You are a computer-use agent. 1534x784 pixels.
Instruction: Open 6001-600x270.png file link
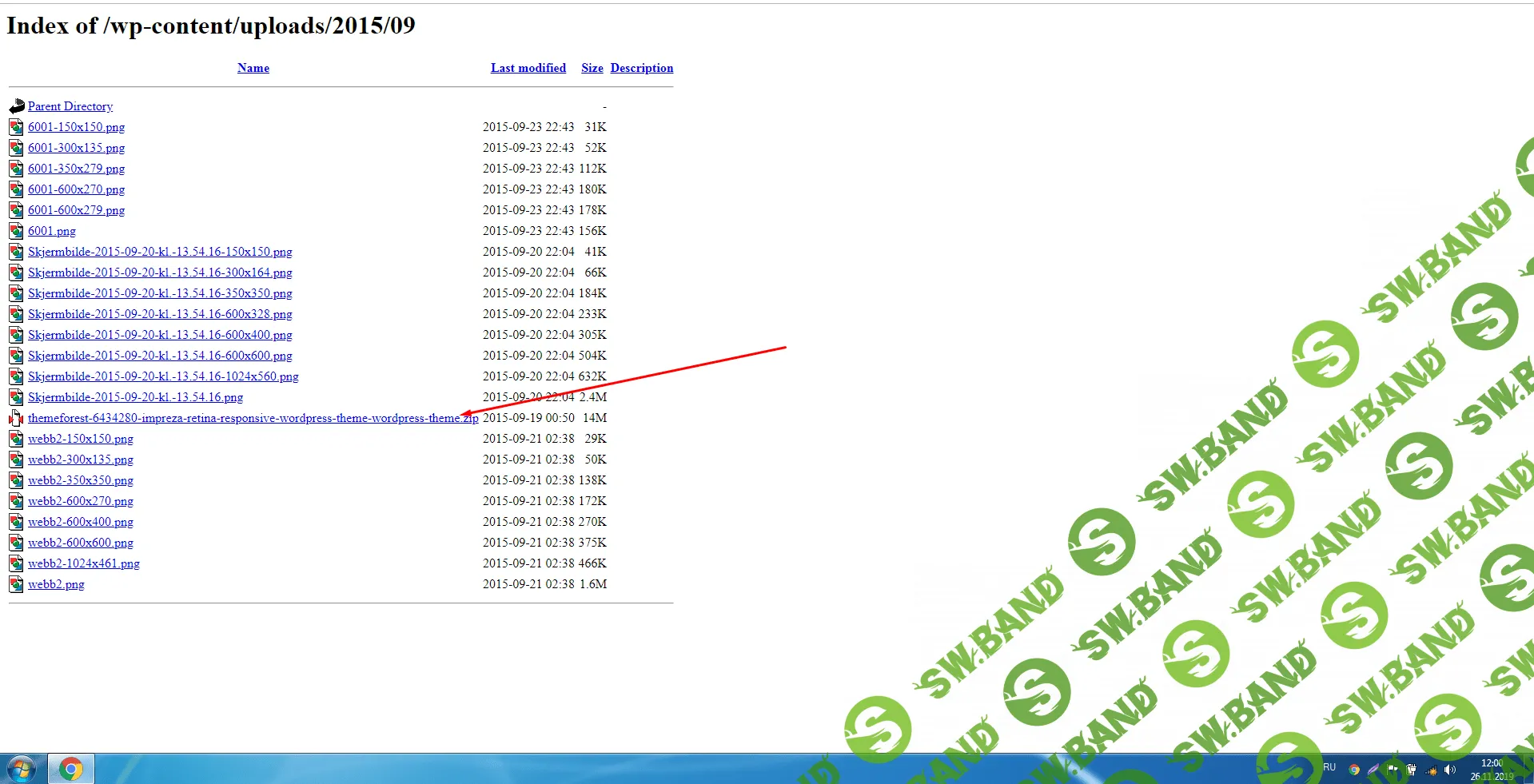(77, 189)
